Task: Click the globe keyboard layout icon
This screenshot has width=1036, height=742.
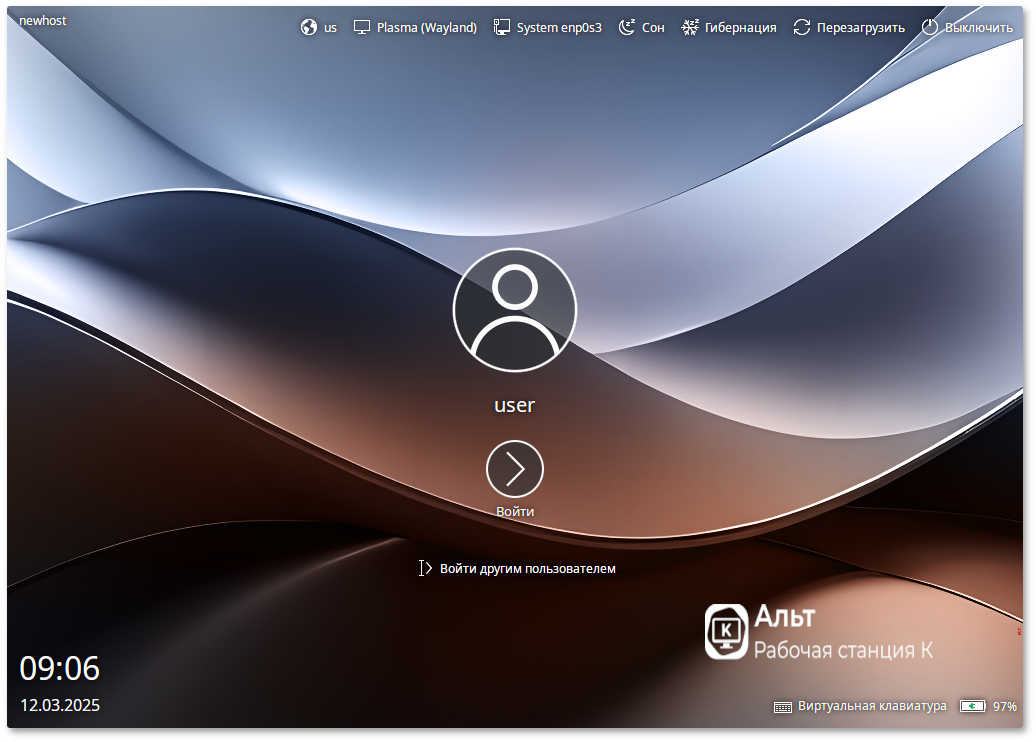Action: 309,28
